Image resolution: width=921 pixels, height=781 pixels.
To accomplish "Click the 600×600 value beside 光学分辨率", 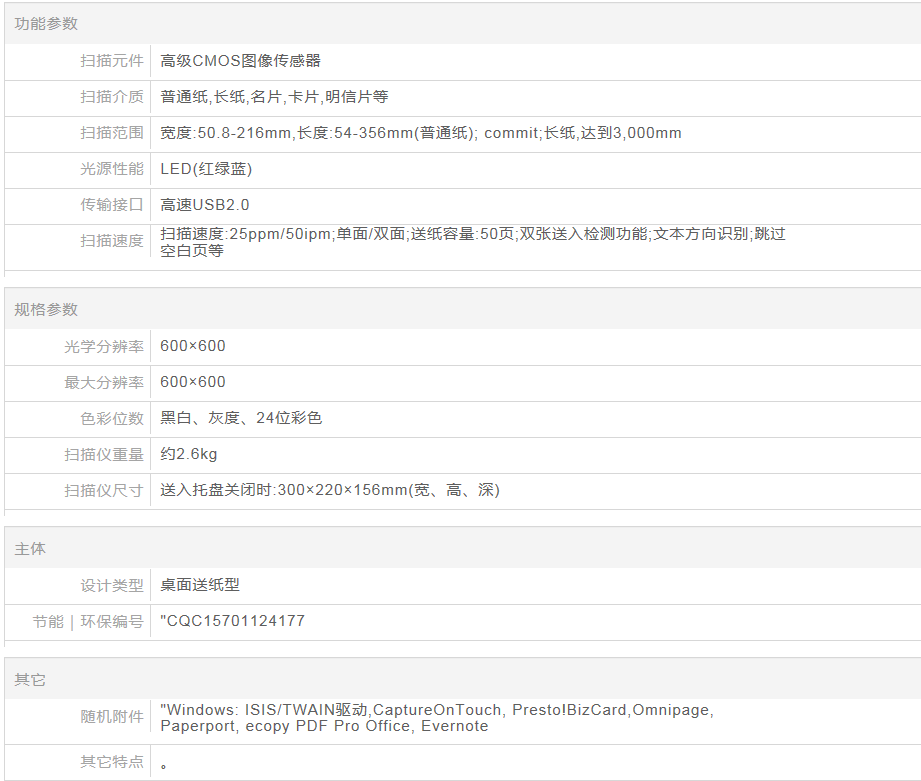I will tap(193, 346).
